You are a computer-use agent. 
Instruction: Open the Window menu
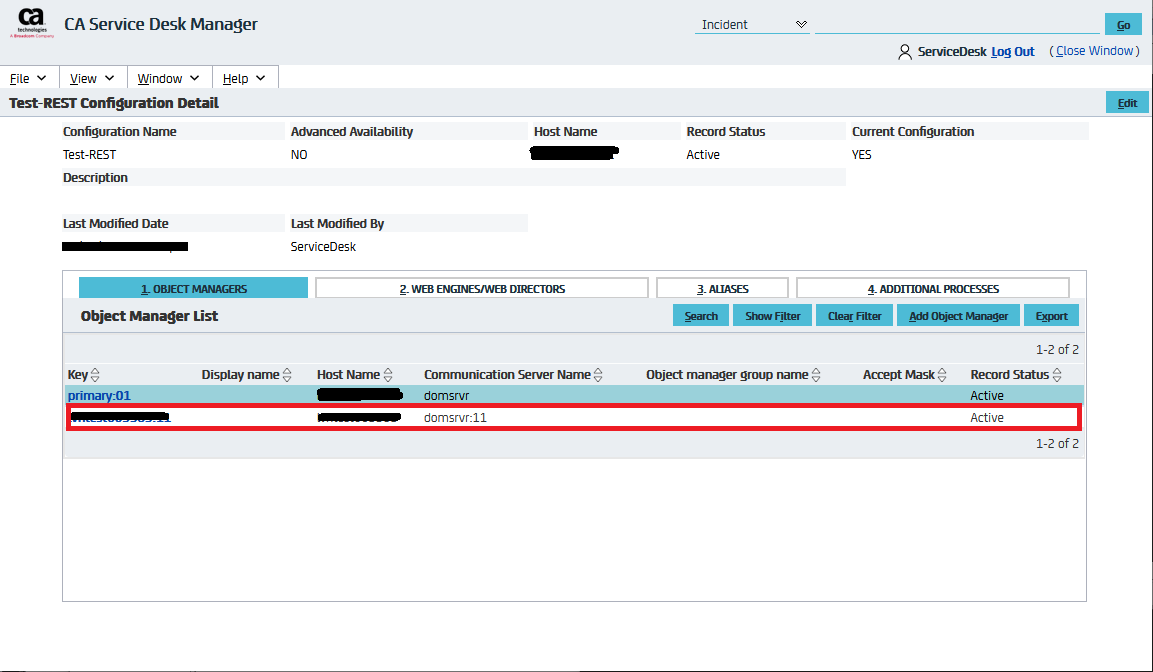pyautogui.click(x=169, y=79)
